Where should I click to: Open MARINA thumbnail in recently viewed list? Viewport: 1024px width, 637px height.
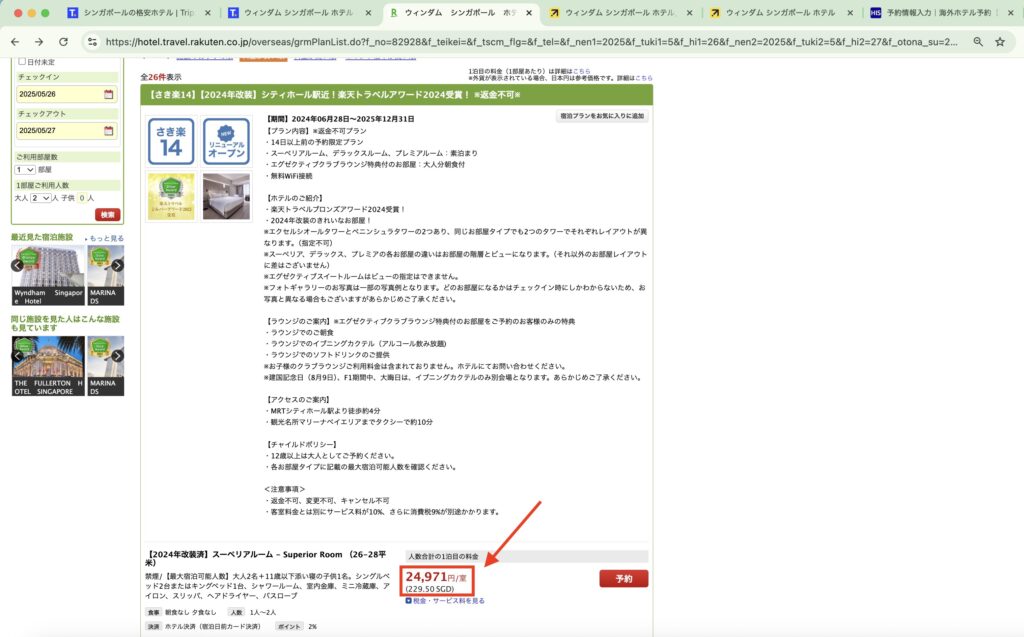(x=106, y=275)
